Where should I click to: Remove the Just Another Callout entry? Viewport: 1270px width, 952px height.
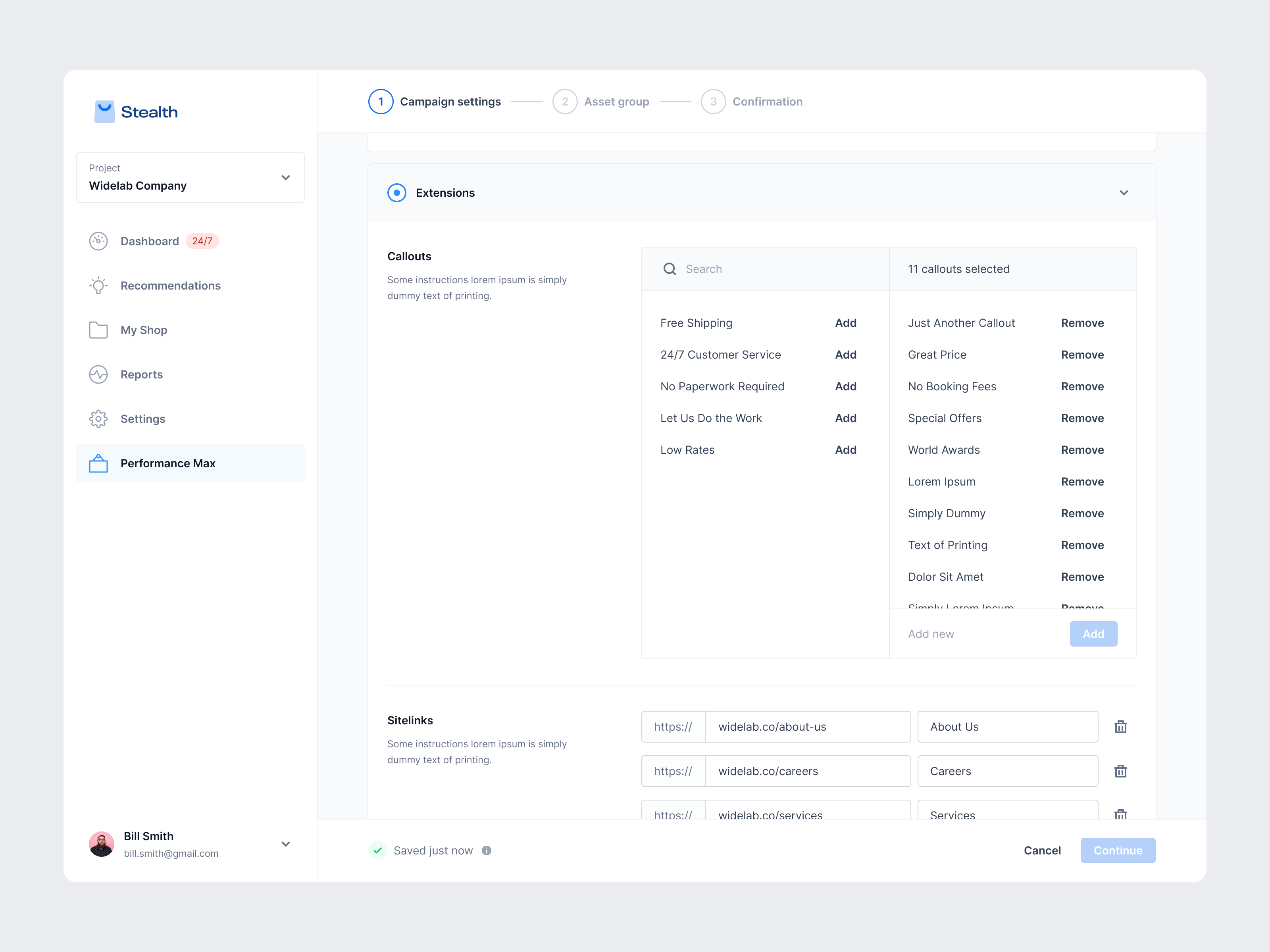[1082, 323]
